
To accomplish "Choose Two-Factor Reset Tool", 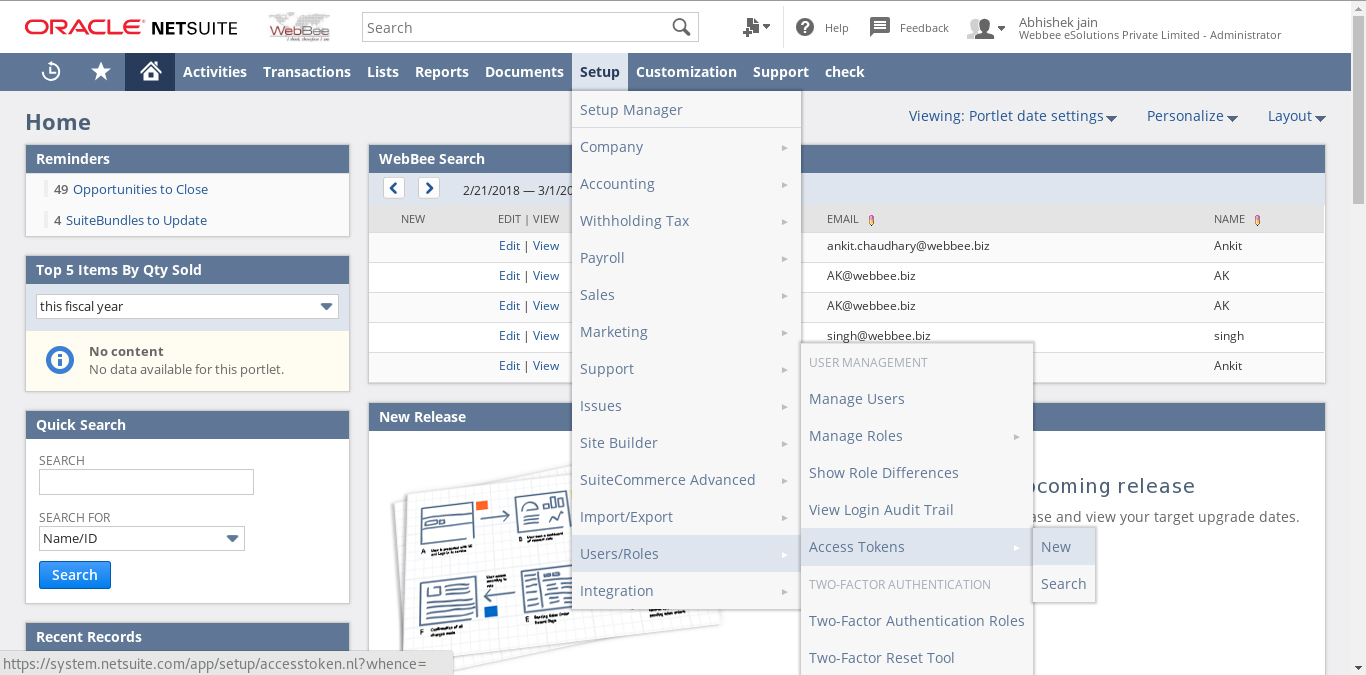I will 916,658.
